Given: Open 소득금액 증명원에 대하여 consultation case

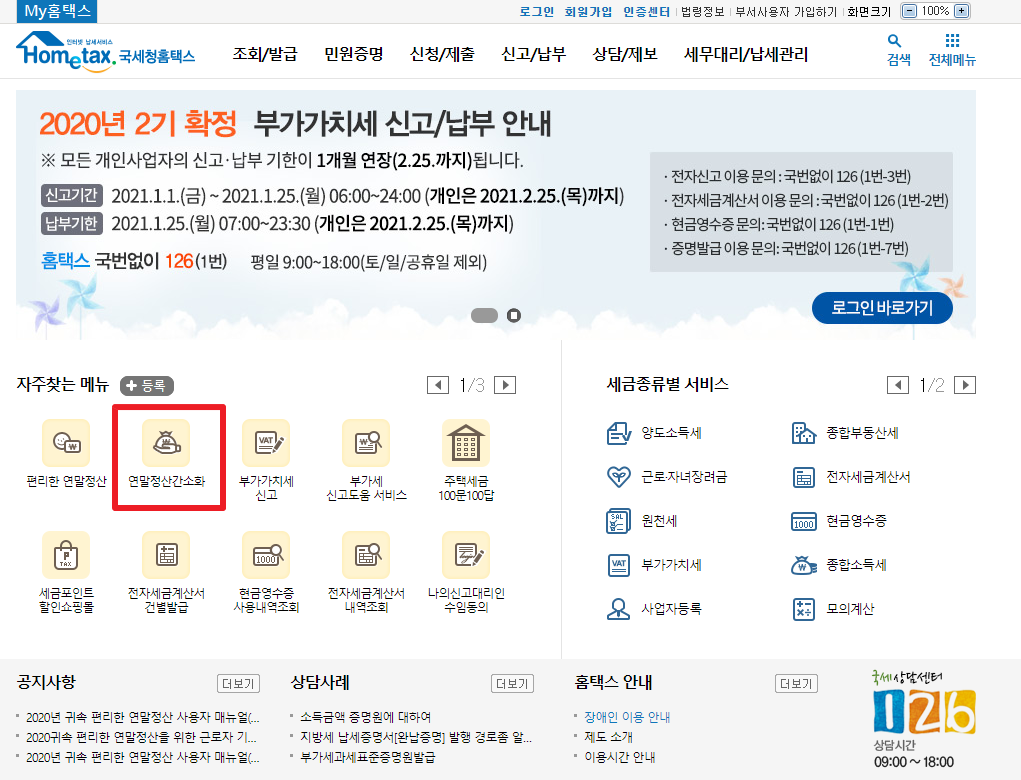Looking at the screenshot, I should (x=365, y=717).
